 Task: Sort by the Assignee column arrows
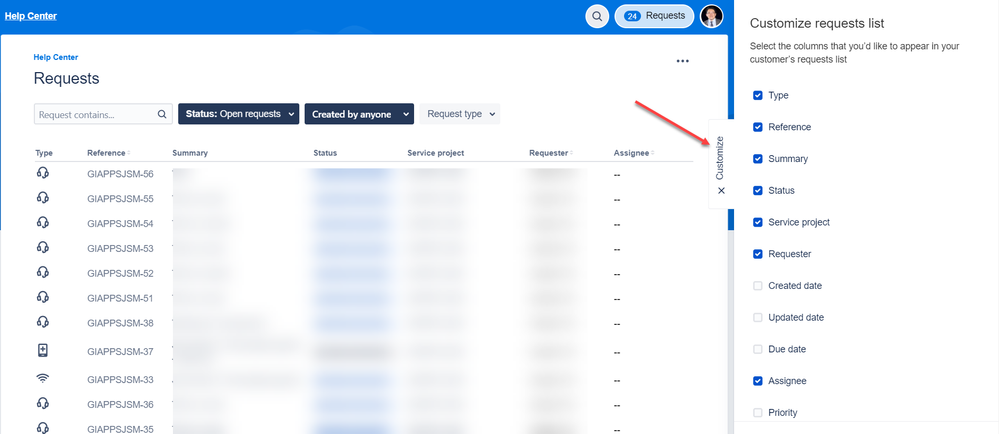[x=653, y=153]
